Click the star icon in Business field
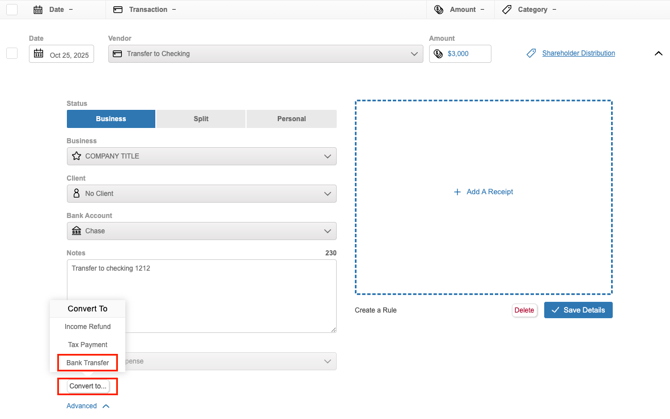This screenshot has width=670, height=419. [76, 156]
